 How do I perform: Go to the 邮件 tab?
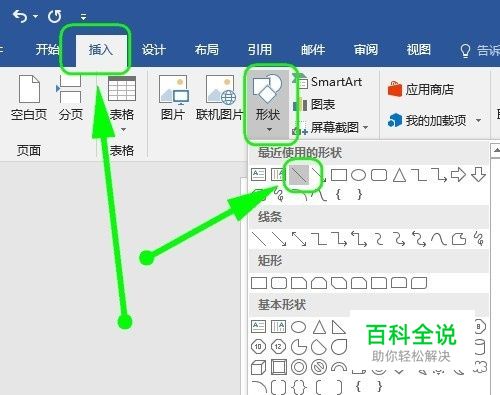pos(313,50)
